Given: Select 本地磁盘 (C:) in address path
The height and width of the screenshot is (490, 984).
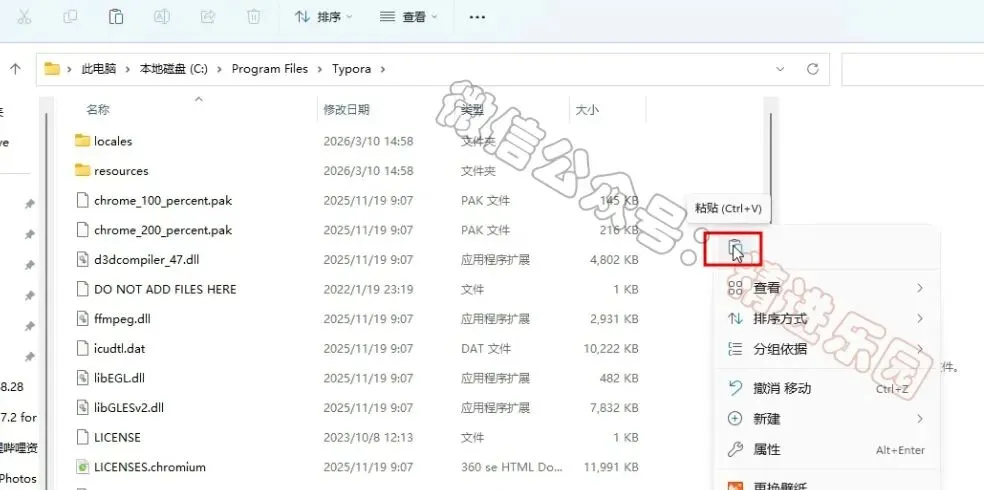Looking at the screenshot, I should pos(173,69).
